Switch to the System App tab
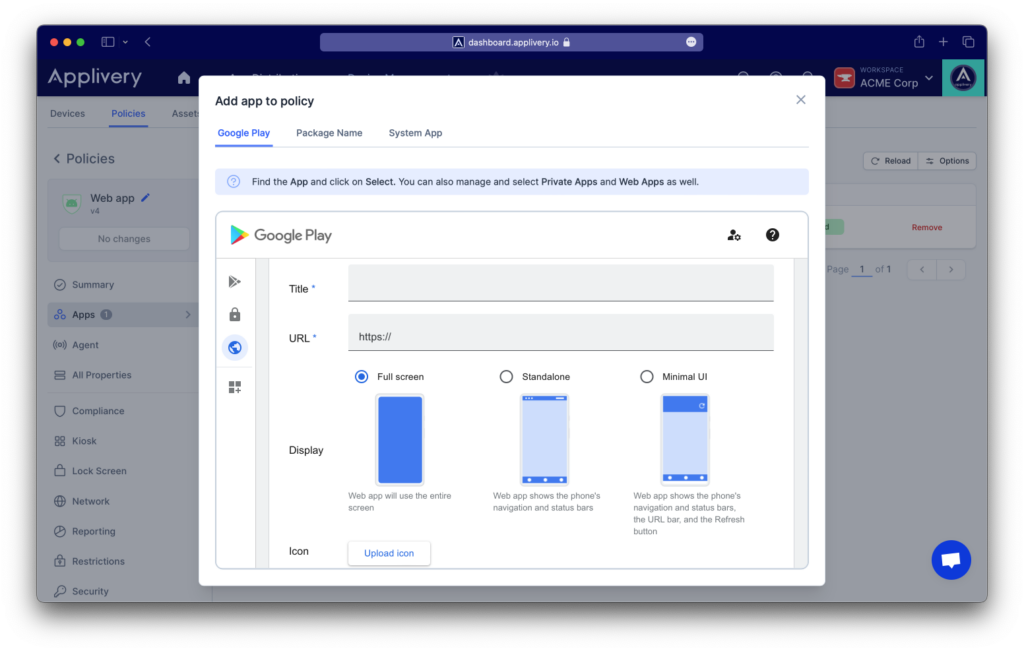The image size is (1024, 651). 415,133
